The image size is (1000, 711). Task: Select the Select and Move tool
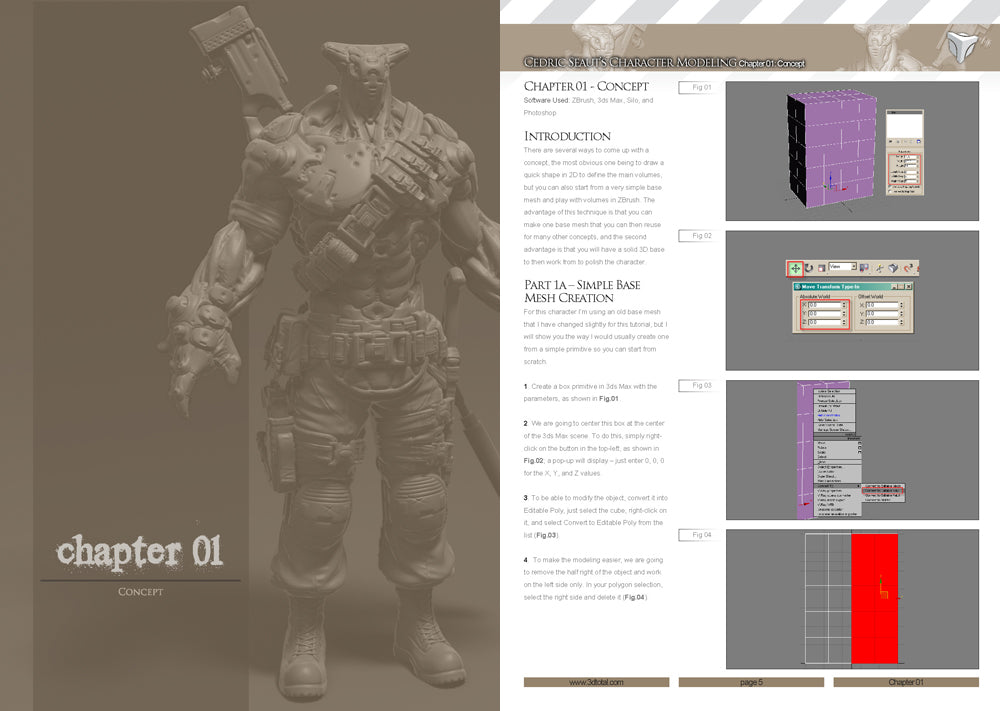pyautogui.click(x=795, y=268)
